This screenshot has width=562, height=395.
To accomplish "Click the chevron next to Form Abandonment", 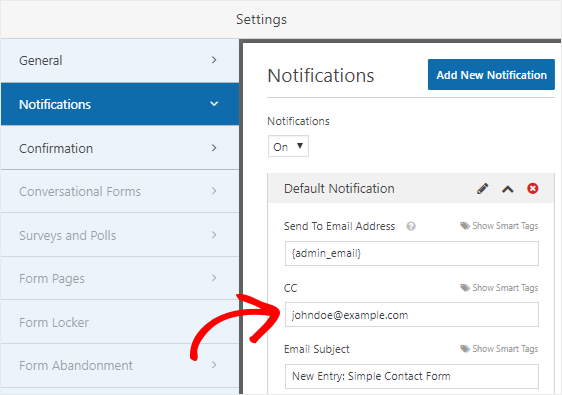I will click(214, 365).
